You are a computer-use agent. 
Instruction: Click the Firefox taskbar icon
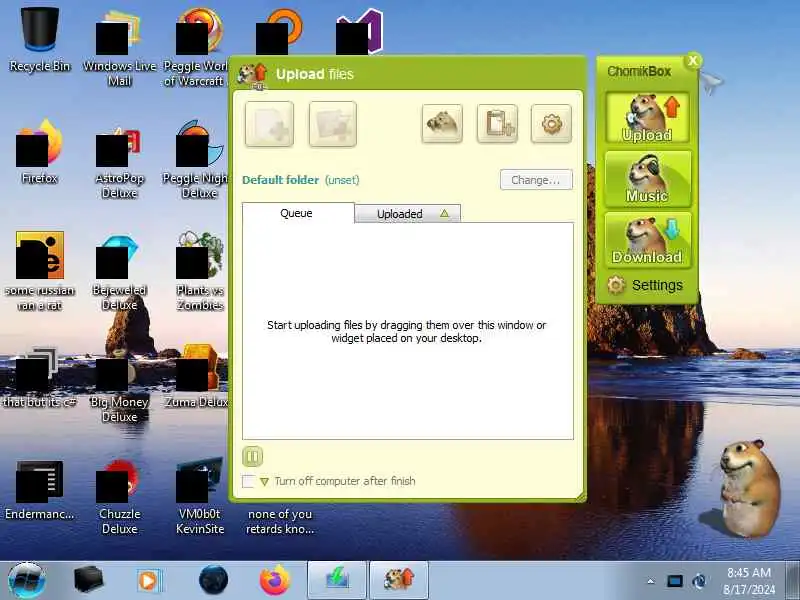coord(274,581)
